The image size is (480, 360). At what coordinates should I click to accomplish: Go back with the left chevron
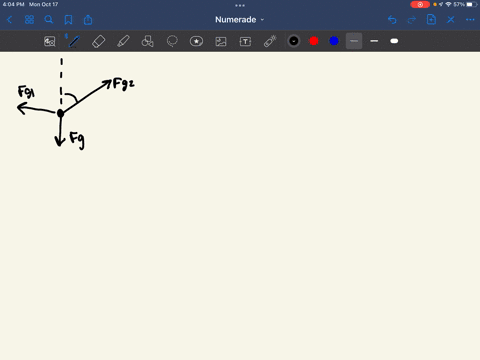[9, 20]
